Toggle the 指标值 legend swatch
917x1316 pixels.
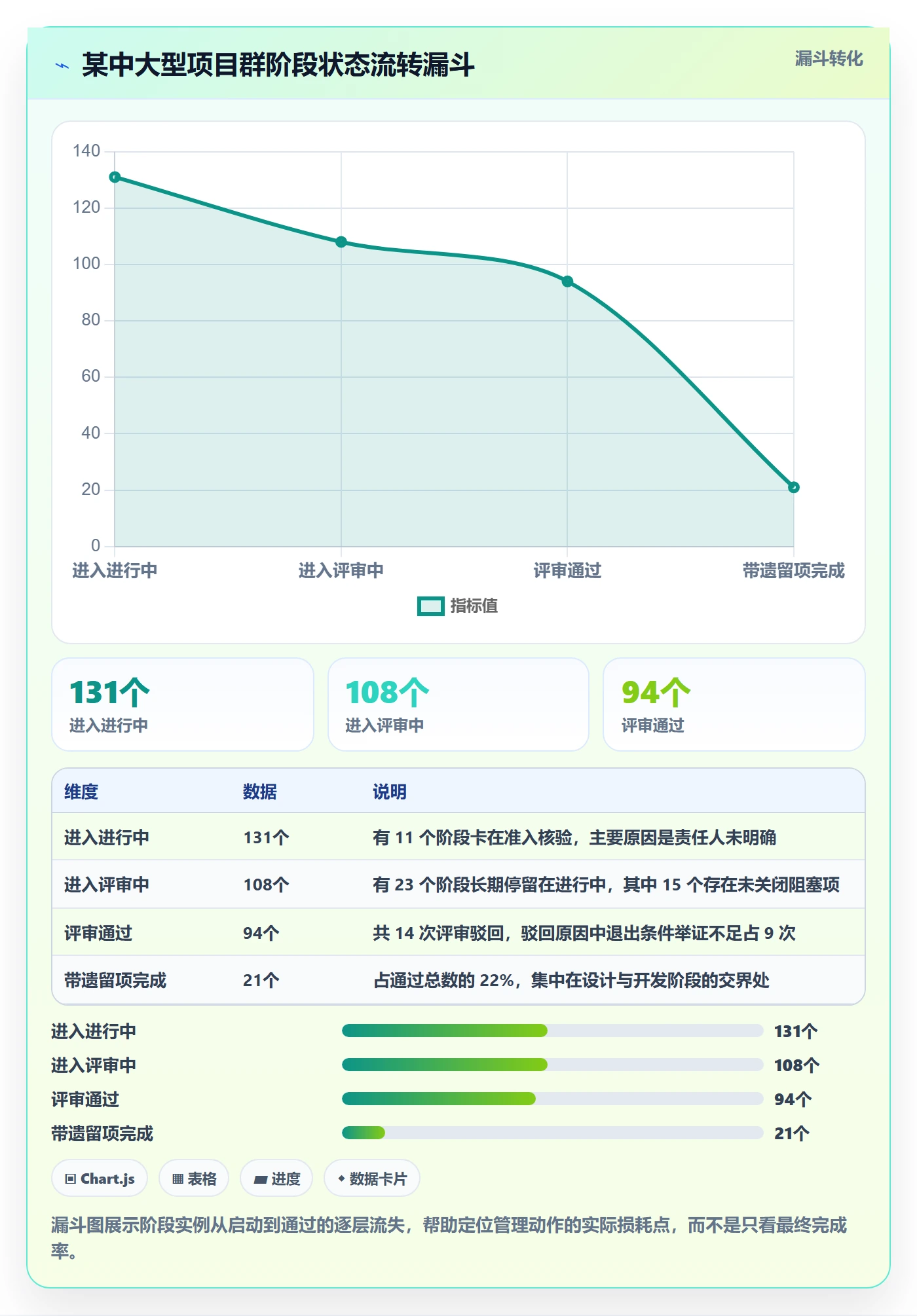point(431,606)
